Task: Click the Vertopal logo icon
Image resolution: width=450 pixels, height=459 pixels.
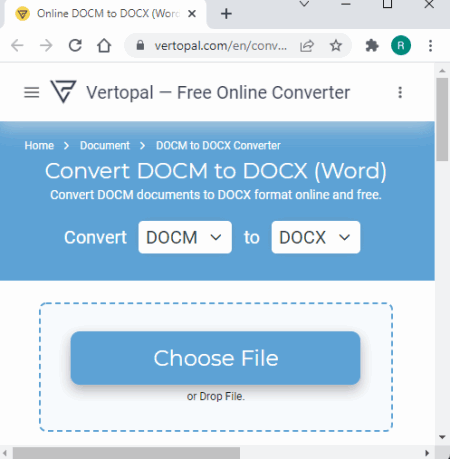Action: pyautogui.click(x=63, y=91)
